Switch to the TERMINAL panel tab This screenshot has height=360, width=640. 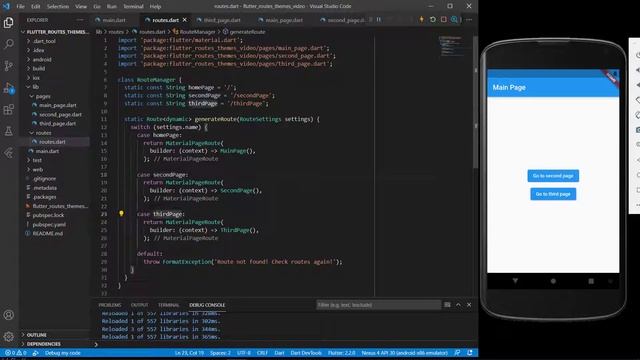point(169,305)
